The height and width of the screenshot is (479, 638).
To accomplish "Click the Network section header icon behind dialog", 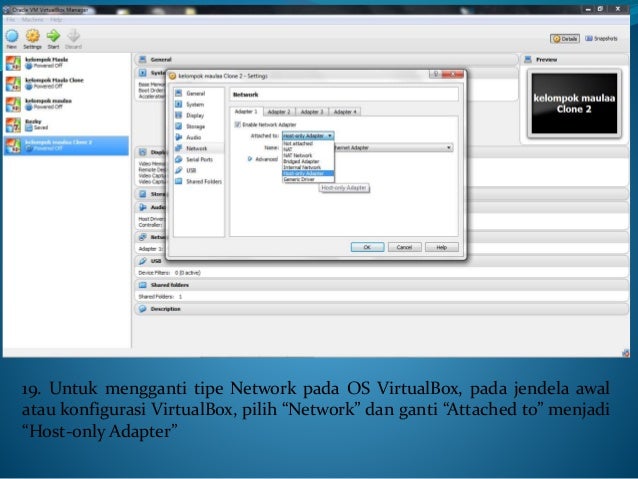I will tap(142, 237).
